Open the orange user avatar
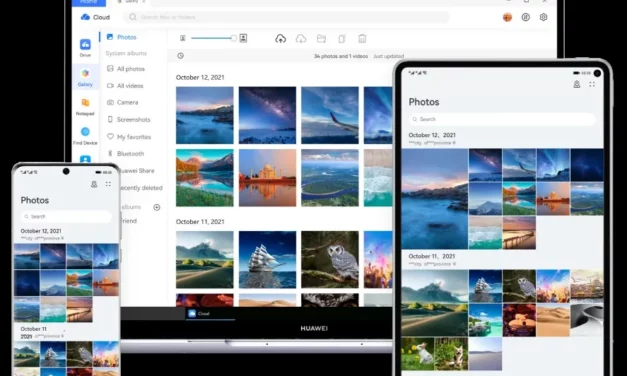 (507, 17)
